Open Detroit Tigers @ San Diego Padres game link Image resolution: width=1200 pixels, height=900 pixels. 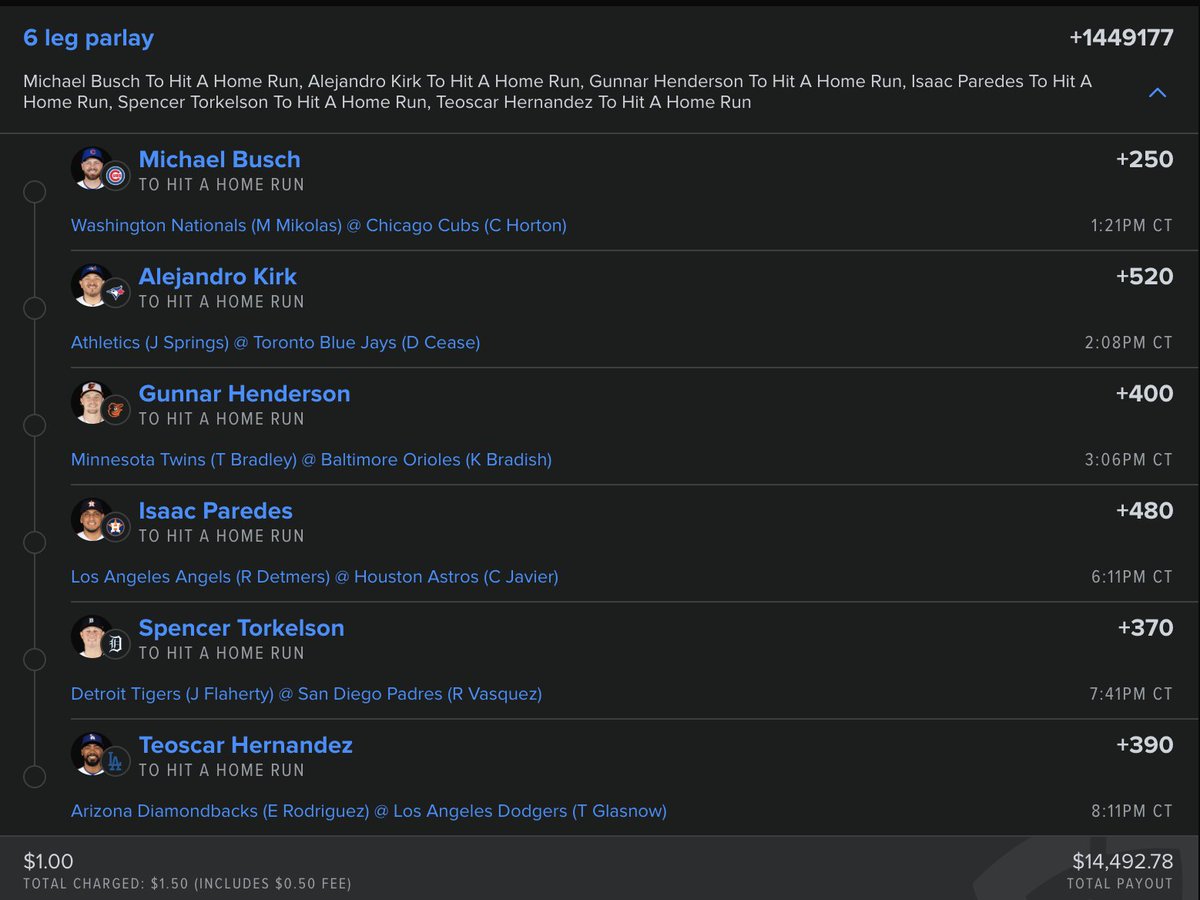306,694
